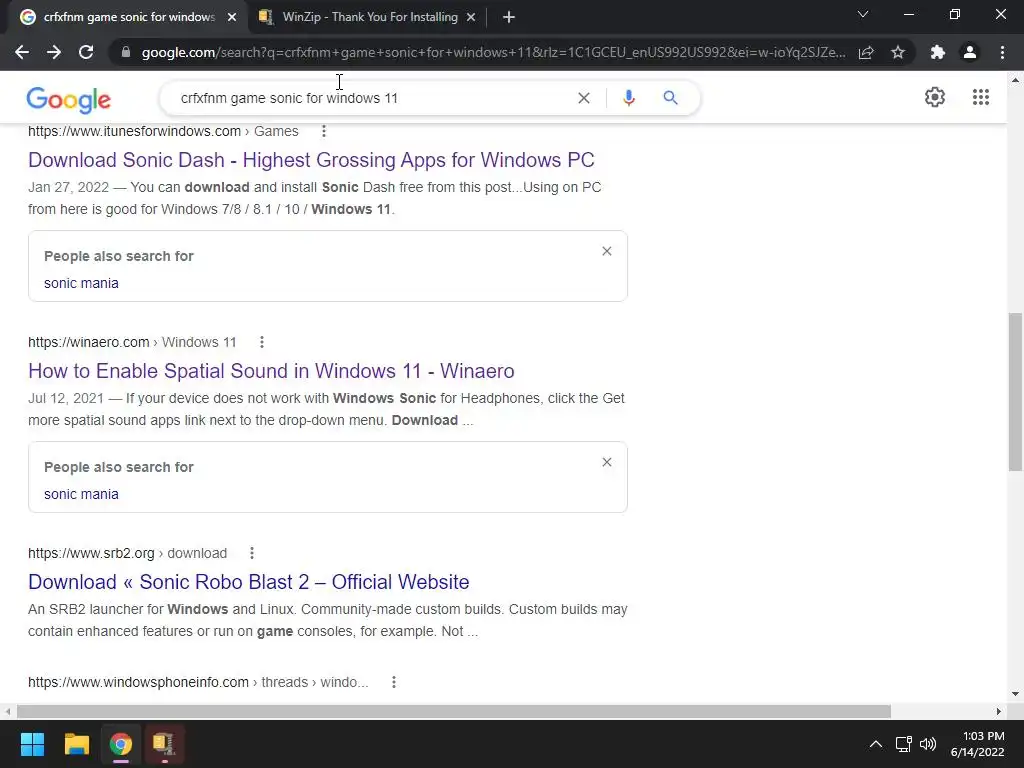1024x768 pixels.
Task: Open the Windows Start menu
Action: tap(32, 744)
